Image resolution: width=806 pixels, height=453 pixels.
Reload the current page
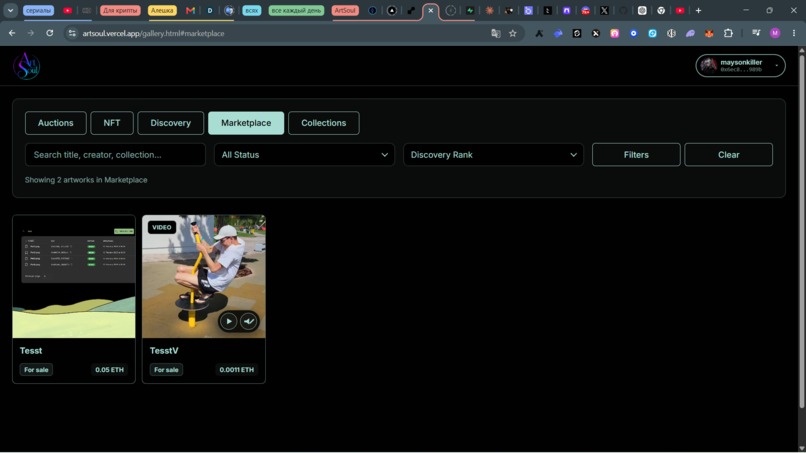49,33
